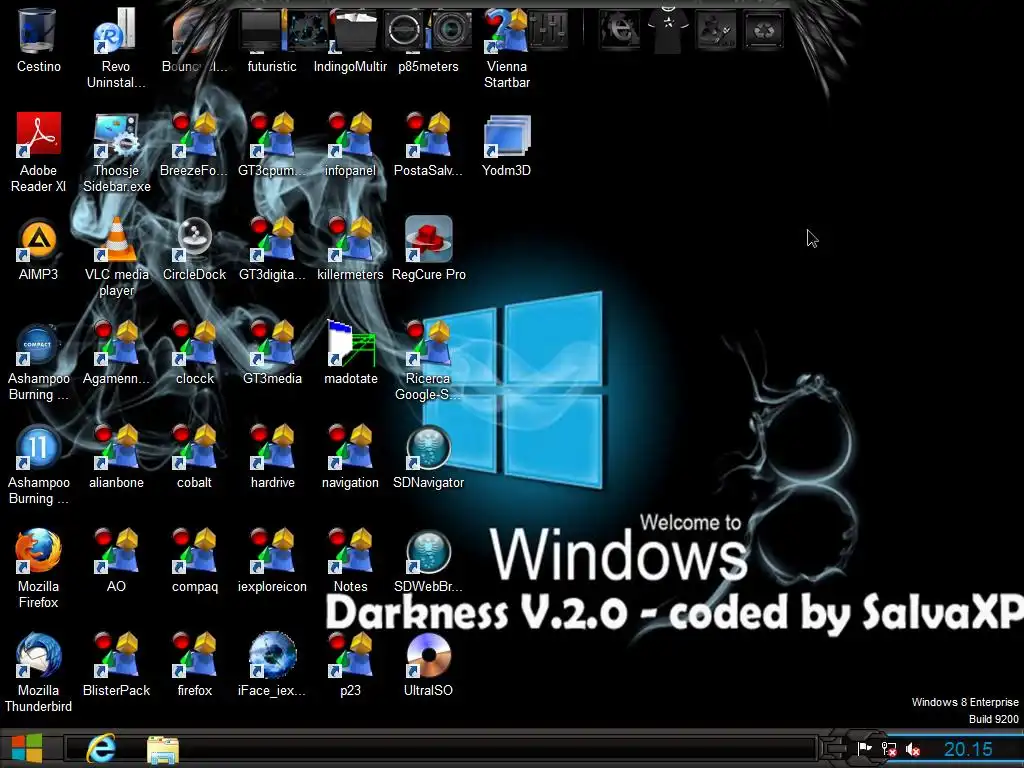Screen dimensions: 1024x768
Task: Click the 20.15 taskbar clock
Action: tap(968, 749)
